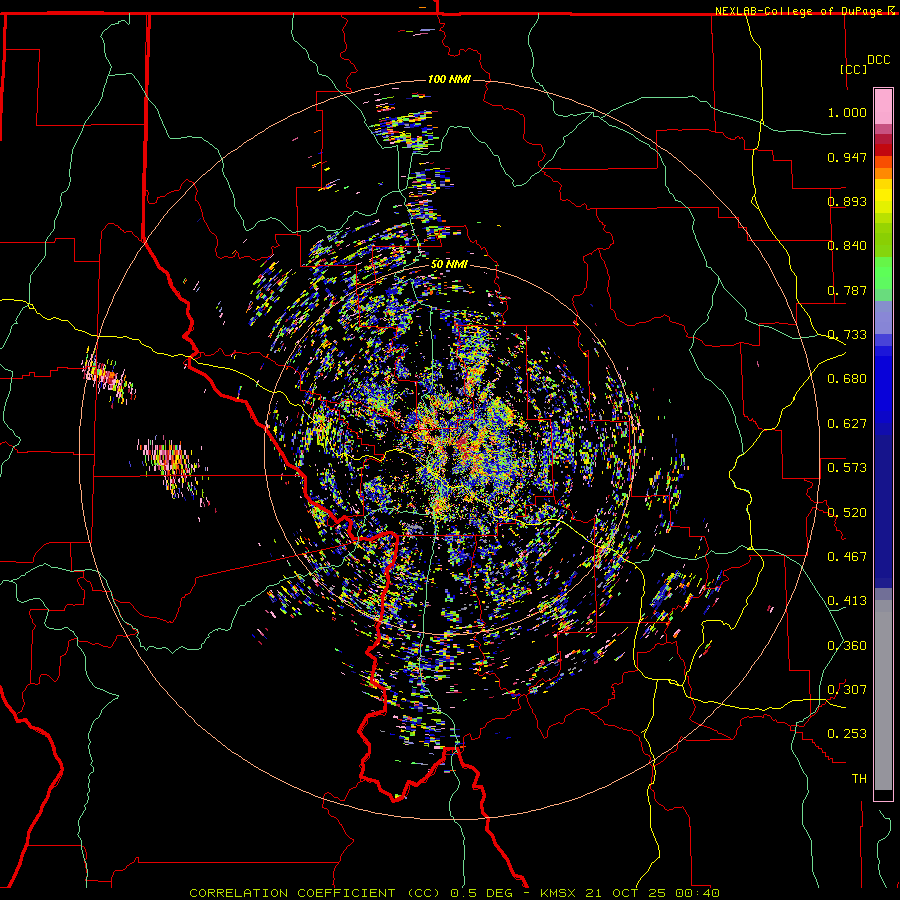900x900 pixels.
Task: Select the 1.000 scale value
Action: (x=847, y=112)
